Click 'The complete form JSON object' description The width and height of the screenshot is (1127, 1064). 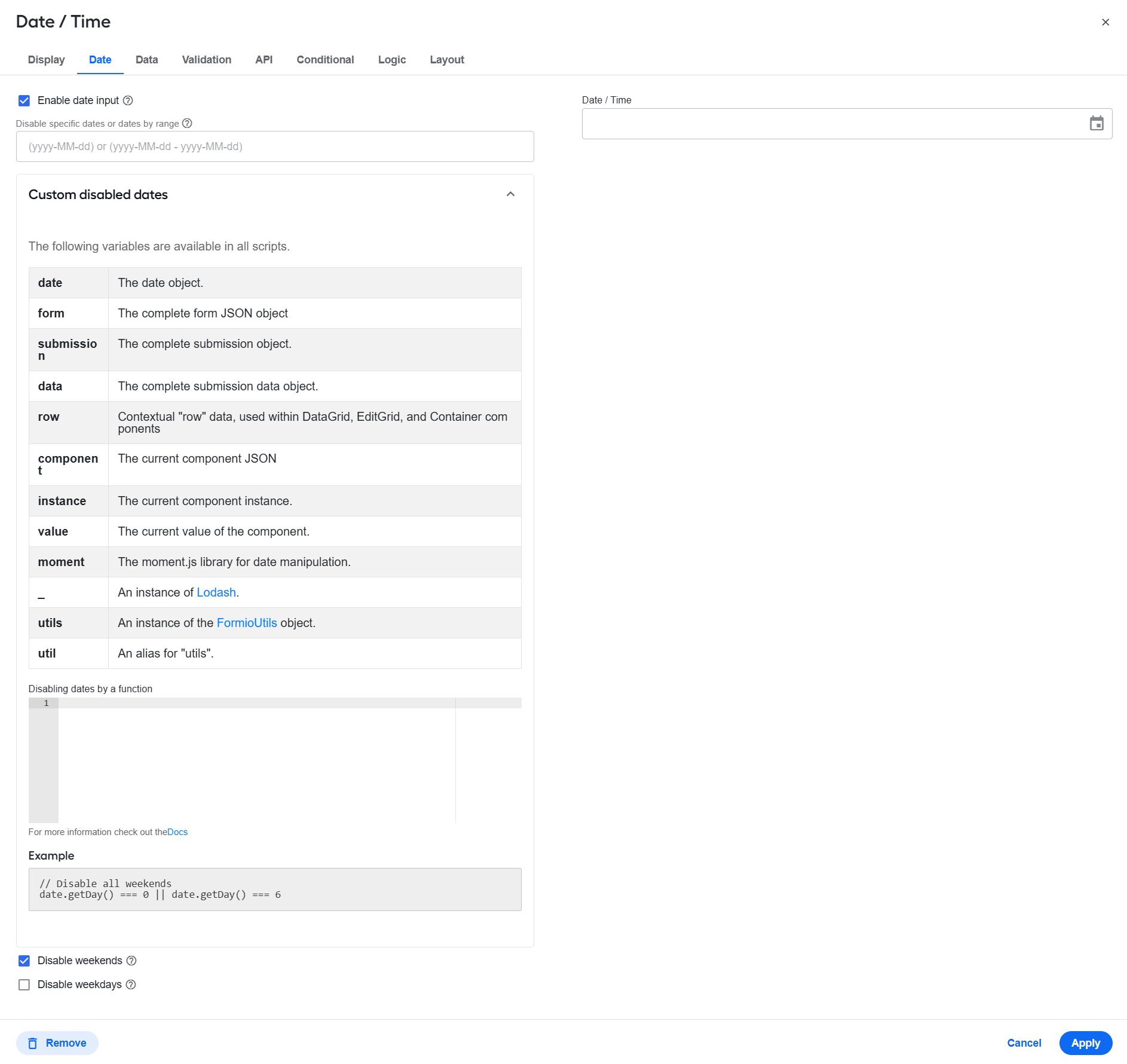coord(203,313)
